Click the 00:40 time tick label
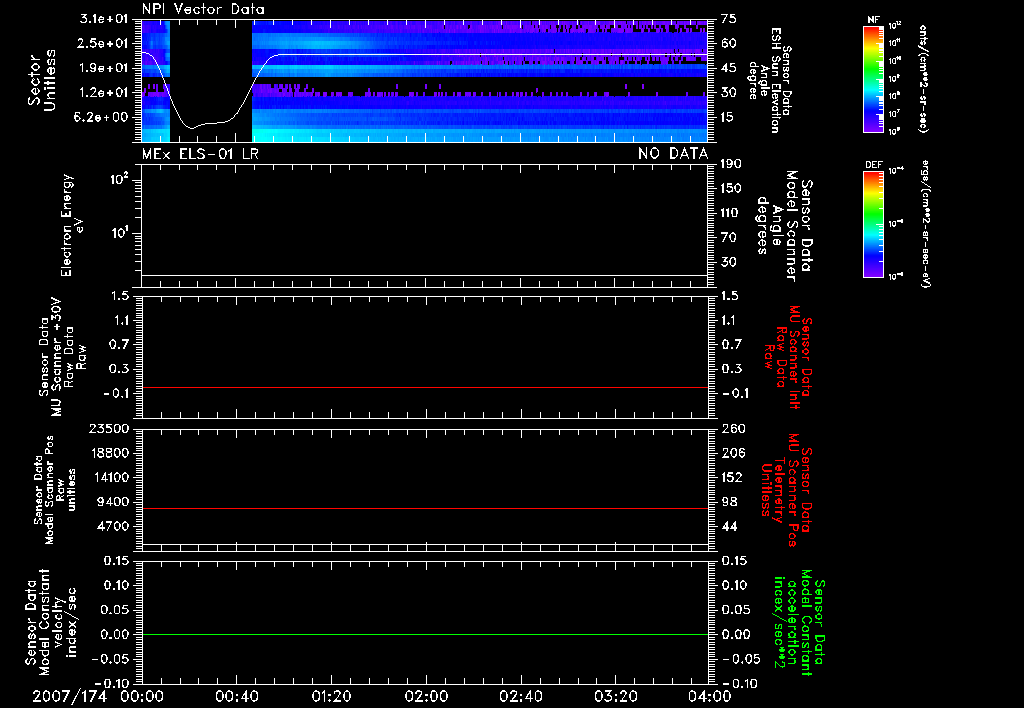 pos(236,696)
